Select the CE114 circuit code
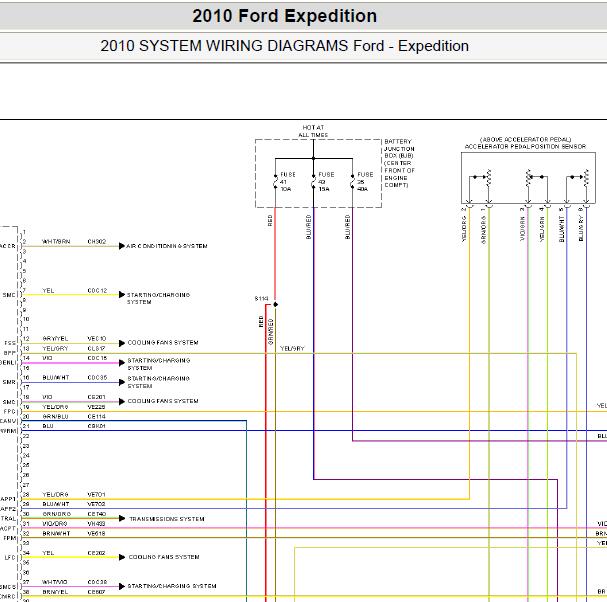This screenshot has width=607, height=602. coord(96,417)
